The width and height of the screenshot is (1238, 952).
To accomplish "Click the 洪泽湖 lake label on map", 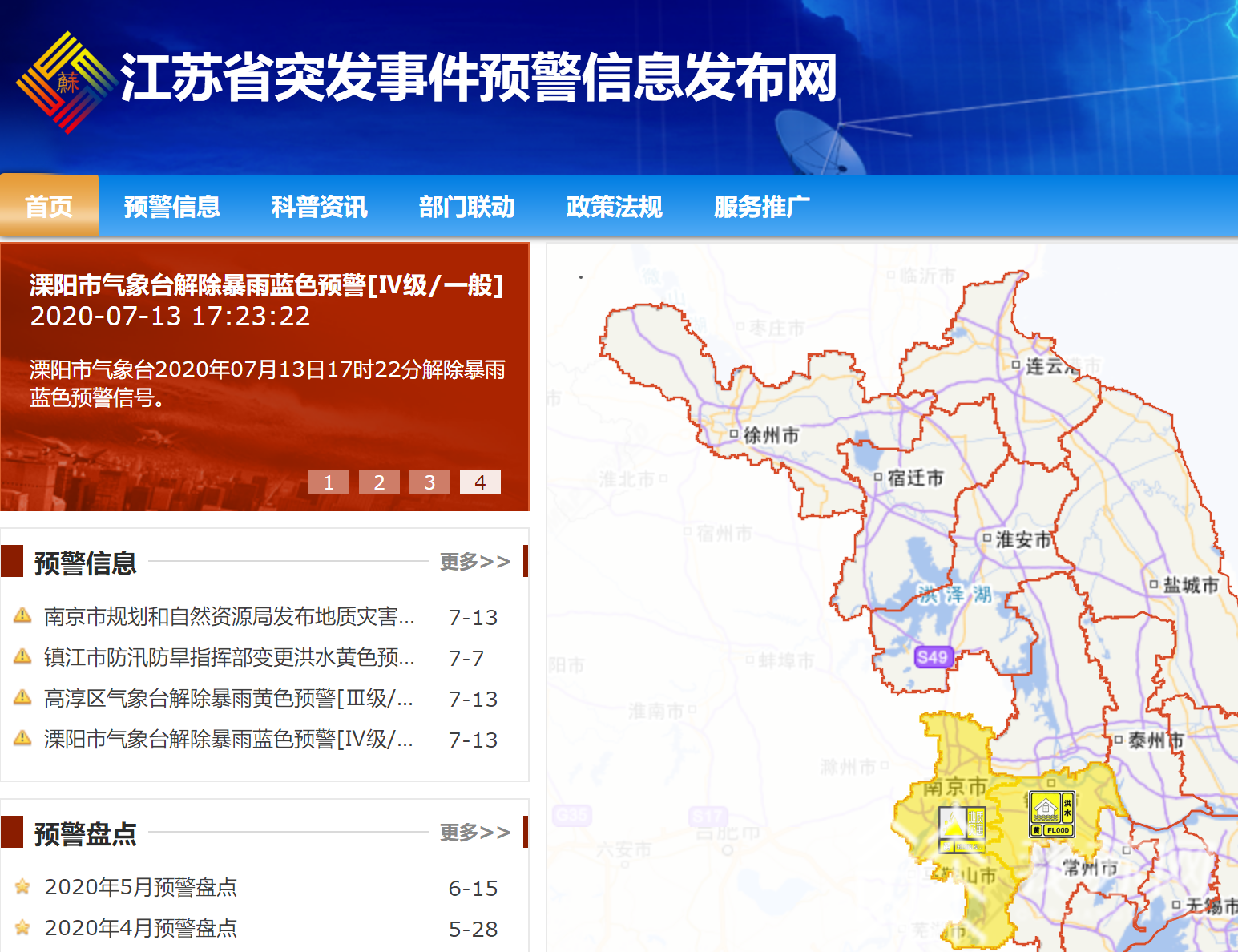I will [x=955, y=594].
